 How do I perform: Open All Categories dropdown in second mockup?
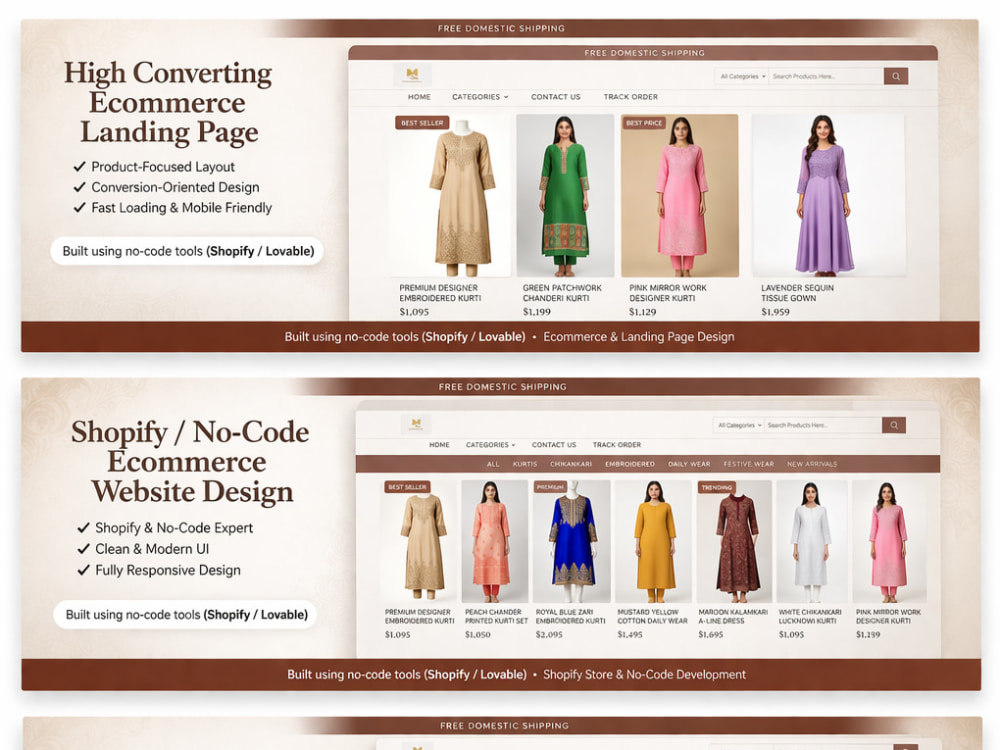(739, 425)
